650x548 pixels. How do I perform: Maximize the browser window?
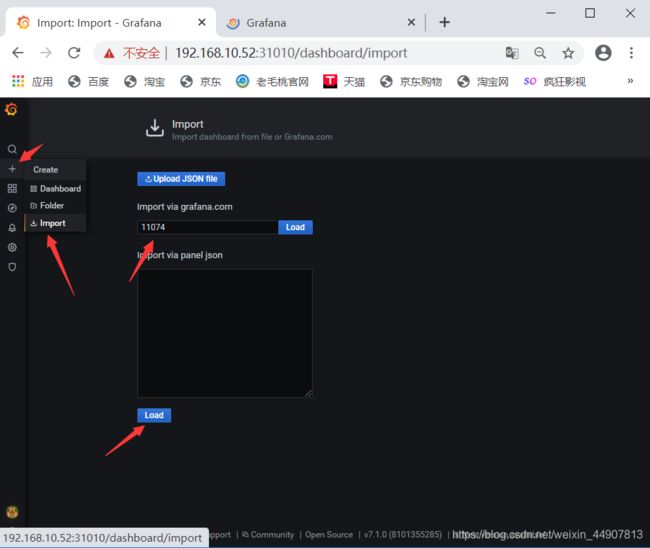click(590, 13)
